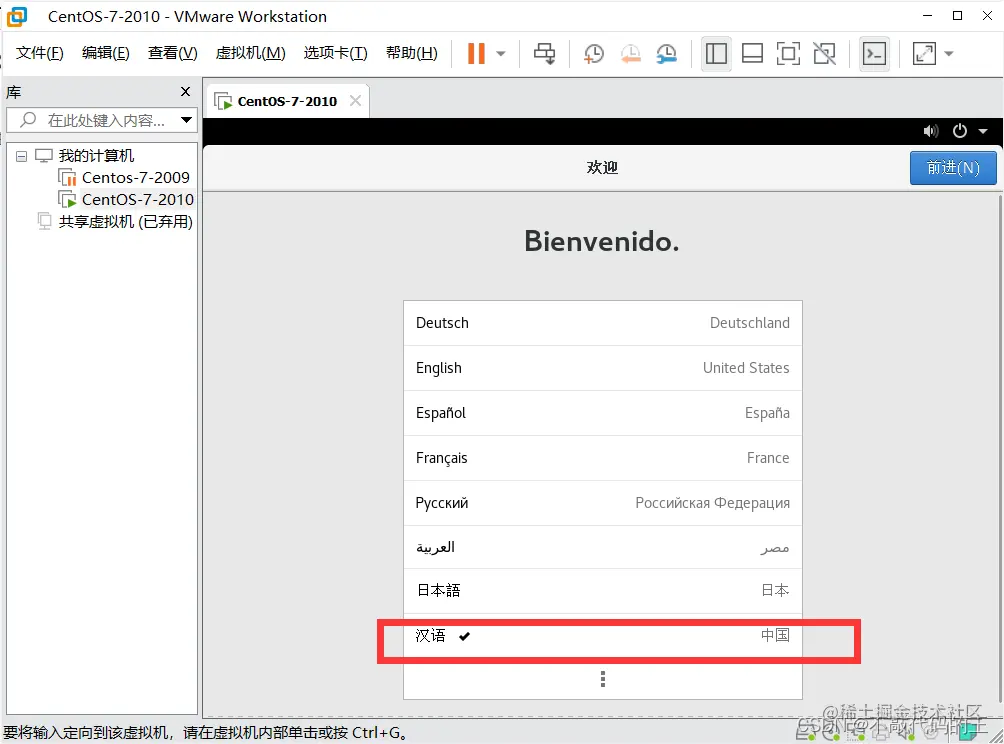The height and width of the screenshot is (744, 1004).
Task: Choose Deutsch language row
Action: coord(603,323)
